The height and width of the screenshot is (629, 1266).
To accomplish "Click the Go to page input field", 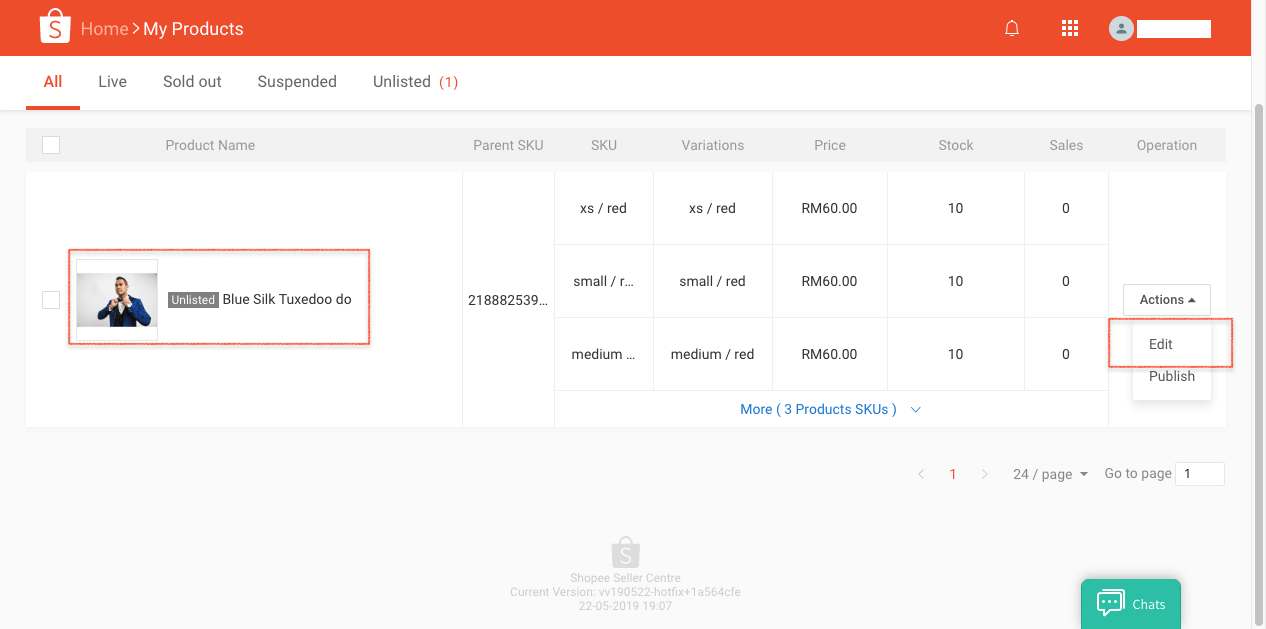I will pos(1199,474).
